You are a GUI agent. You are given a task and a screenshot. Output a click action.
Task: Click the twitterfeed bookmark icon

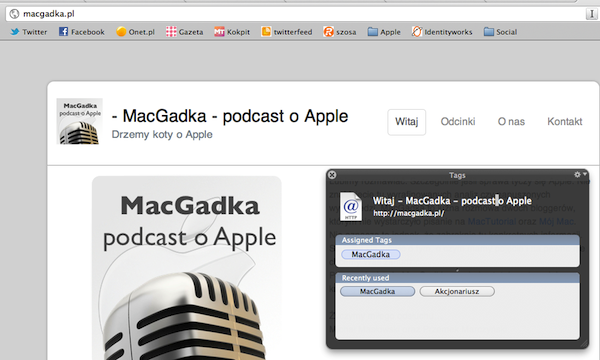coord(266,31)
